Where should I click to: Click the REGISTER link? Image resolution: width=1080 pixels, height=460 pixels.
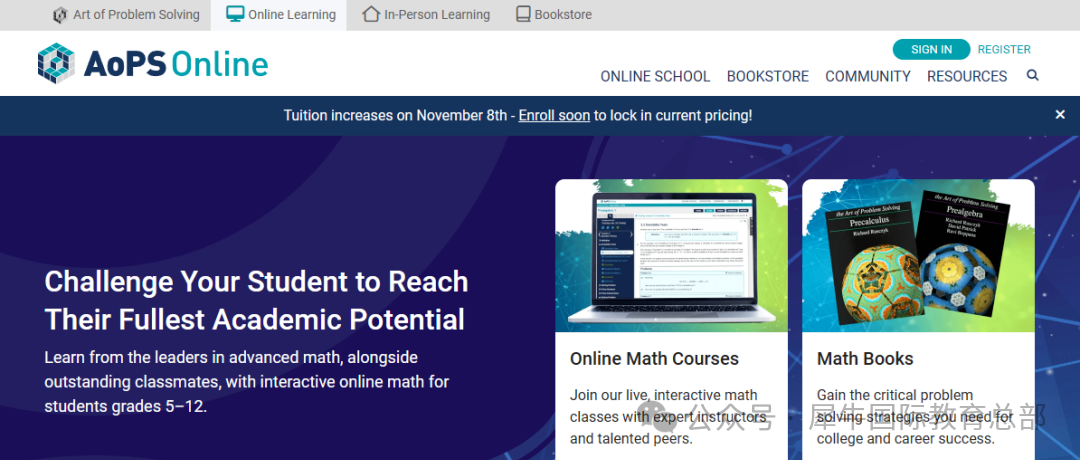(1004, 50)
